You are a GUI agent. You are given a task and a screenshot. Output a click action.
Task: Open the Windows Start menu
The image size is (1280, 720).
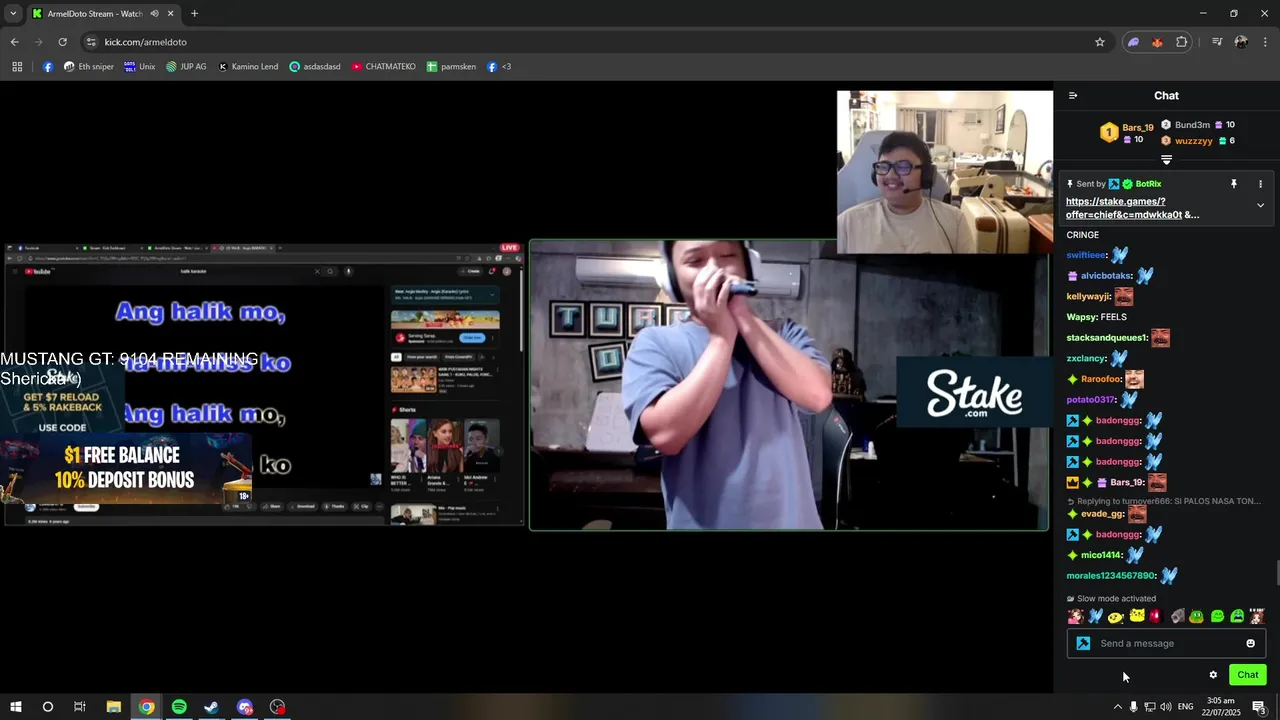16,707
